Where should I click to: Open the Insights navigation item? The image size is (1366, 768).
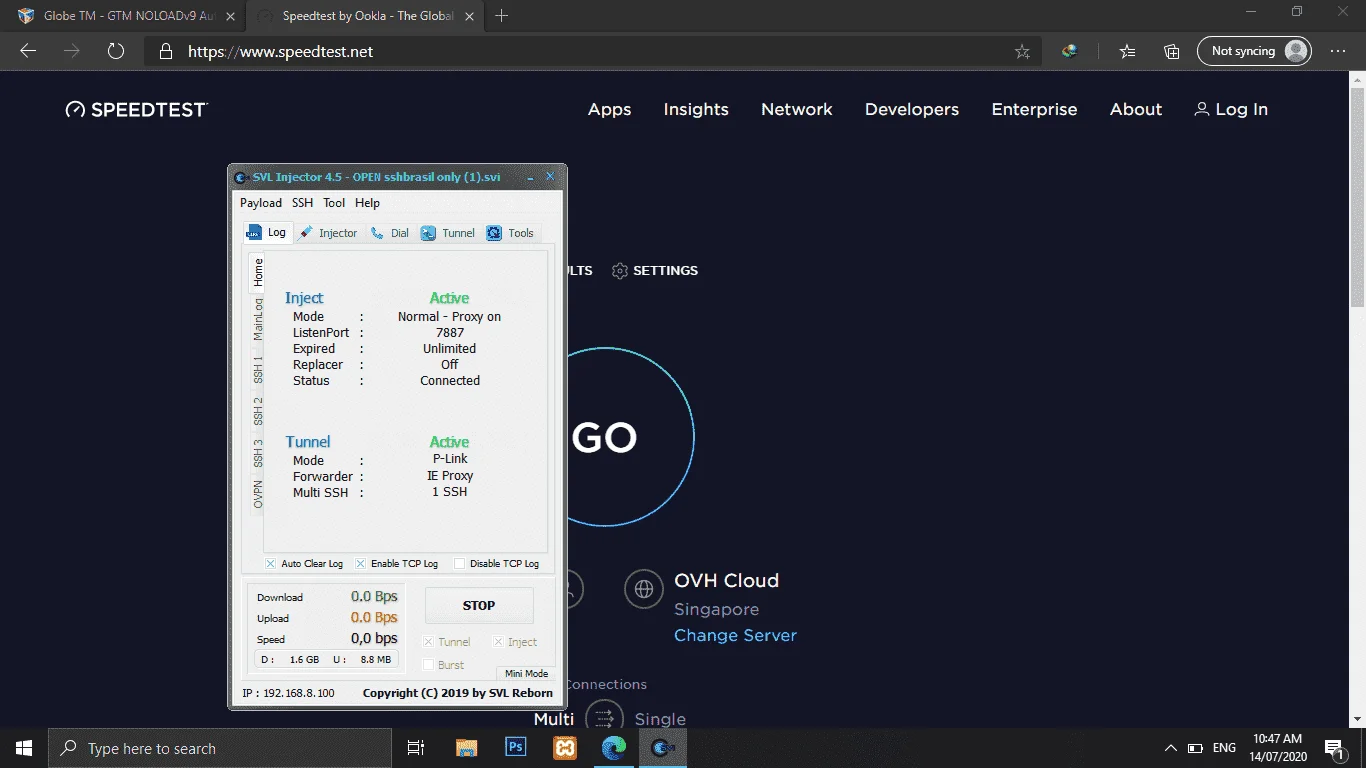click(696, 109)
